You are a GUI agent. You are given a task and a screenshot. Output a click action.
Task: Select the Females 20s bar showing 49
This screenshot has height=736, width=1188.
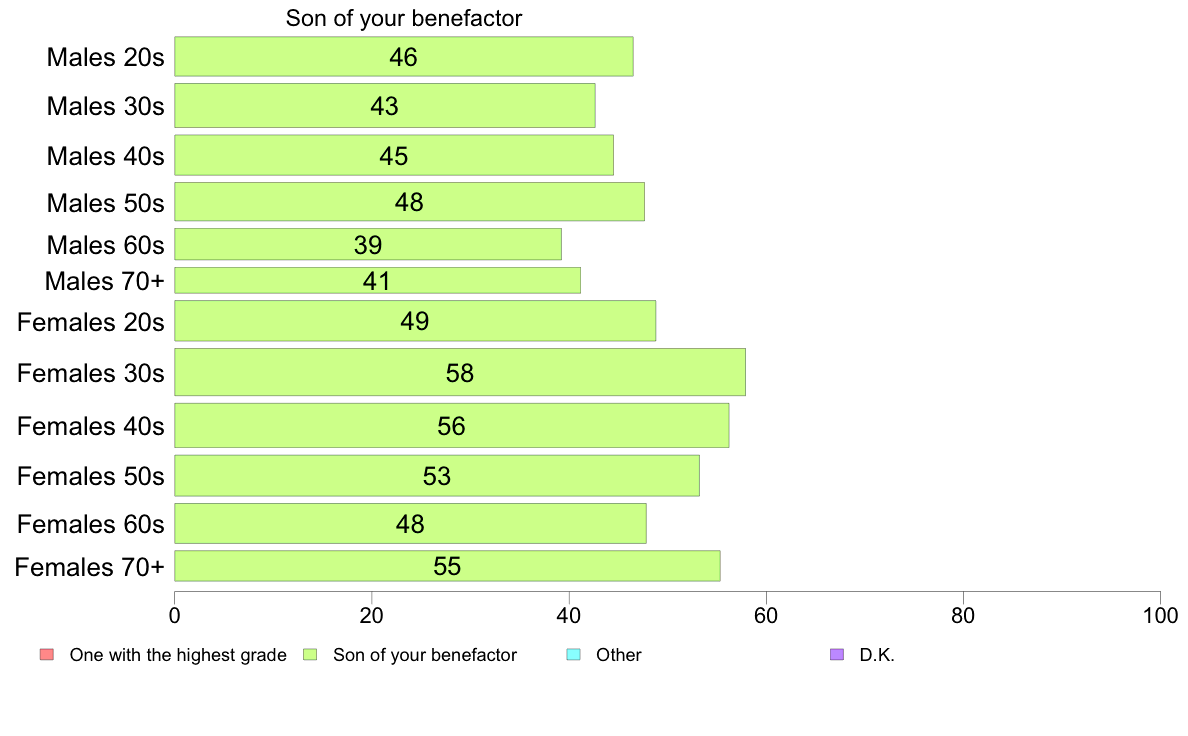(x=415, y=321)
